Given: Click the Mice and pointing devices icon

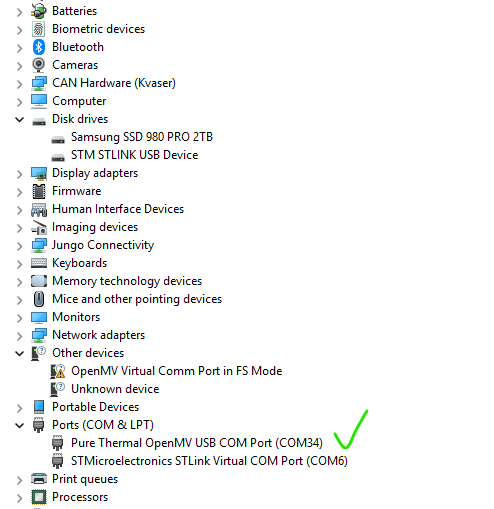Looking at the screenshot, I should [39, 299].
